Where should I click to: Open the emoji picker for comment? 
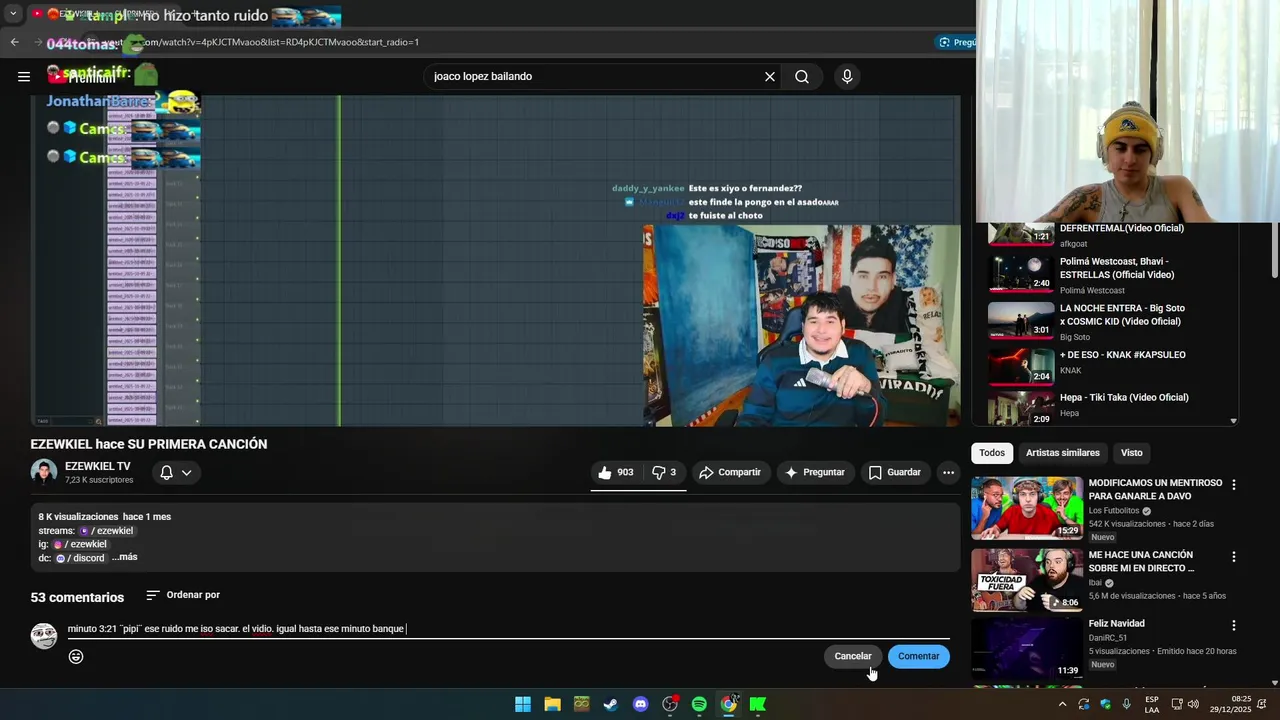(x=76, y=657)
